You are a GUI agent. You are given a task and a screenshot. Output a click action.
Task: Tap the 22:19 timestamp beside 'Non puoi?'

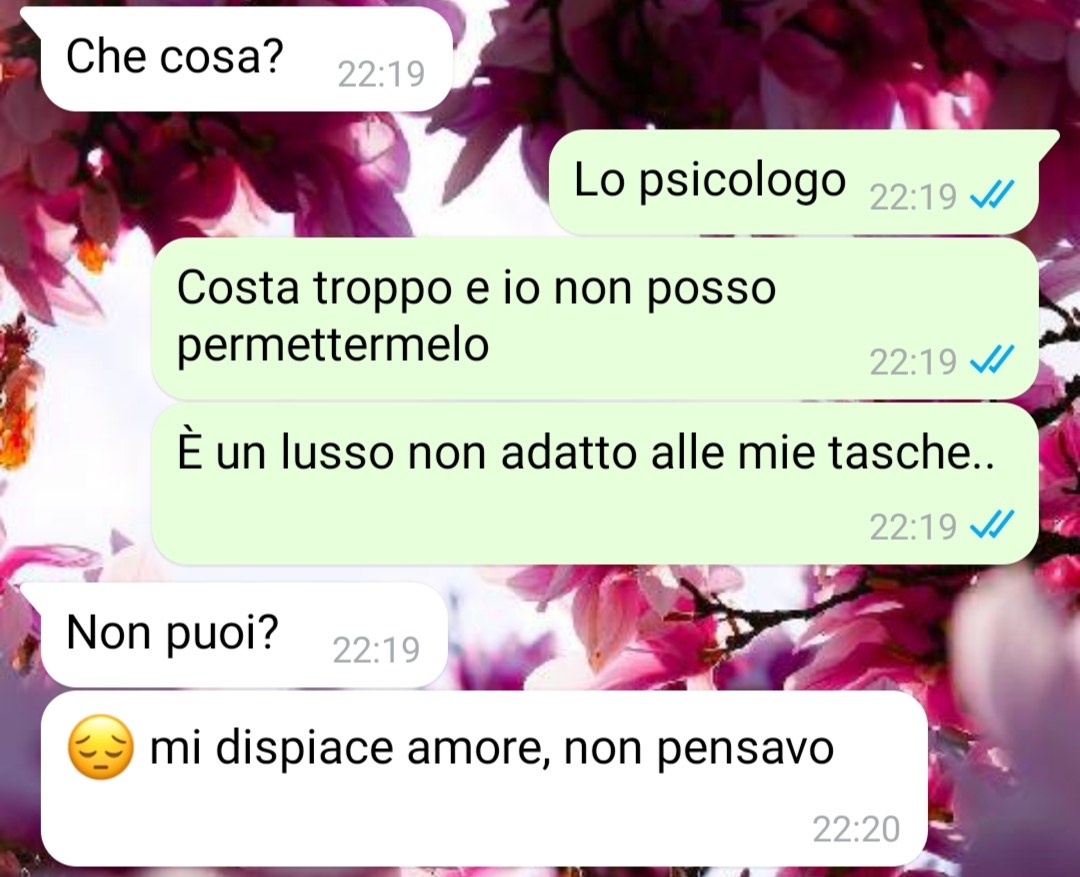[376, 650]
